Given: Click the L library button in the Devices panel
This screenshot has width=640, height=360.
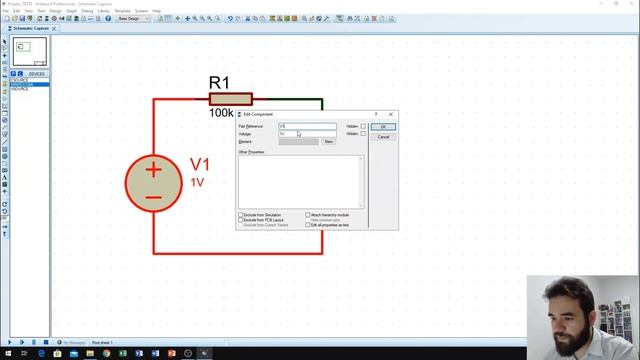Looking at the screenshot, I should coord(20,73).
